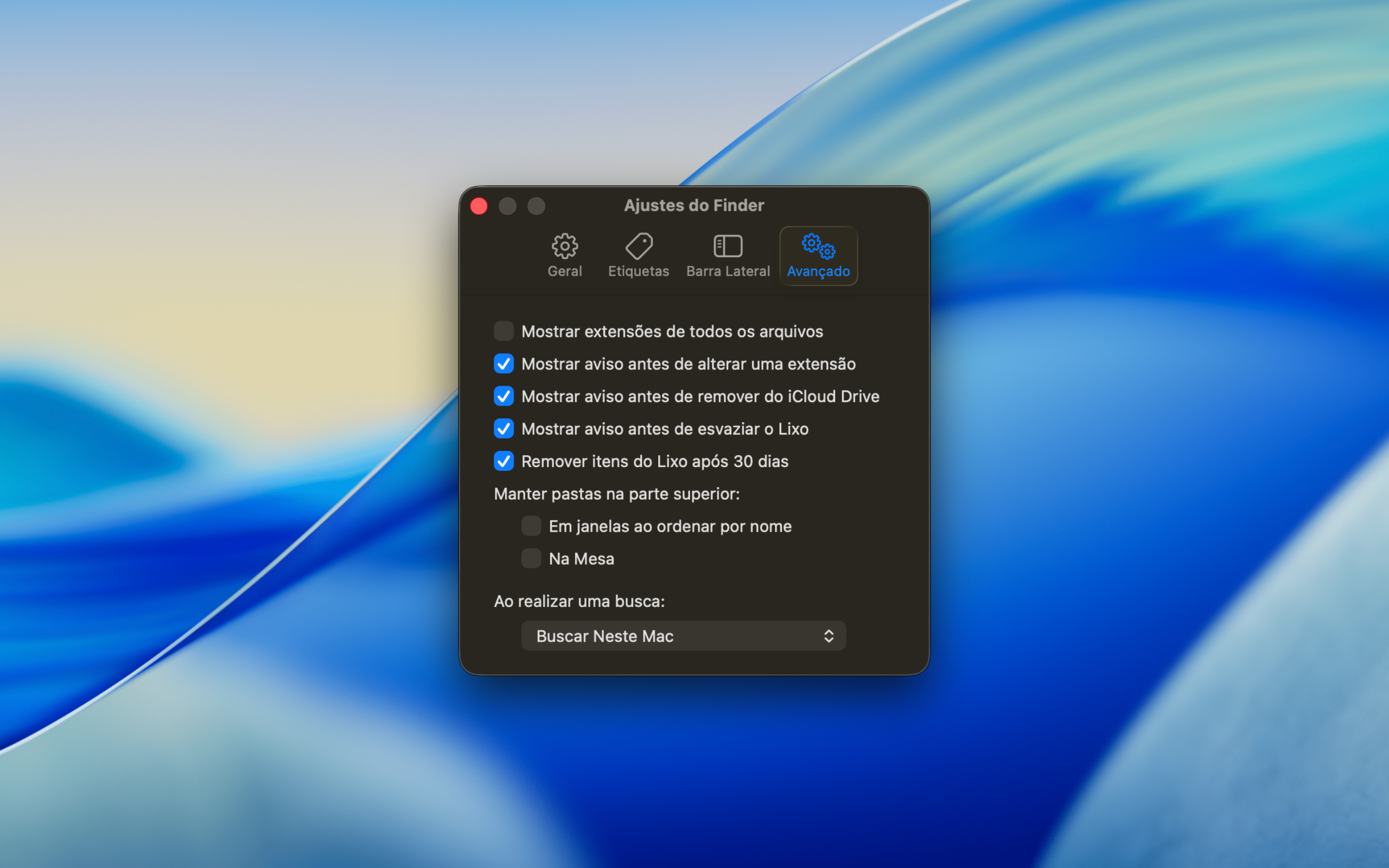Untick Remover itens do Lixo após 30 dias
The image size is (1389, 868).
(x=504, y=461)
